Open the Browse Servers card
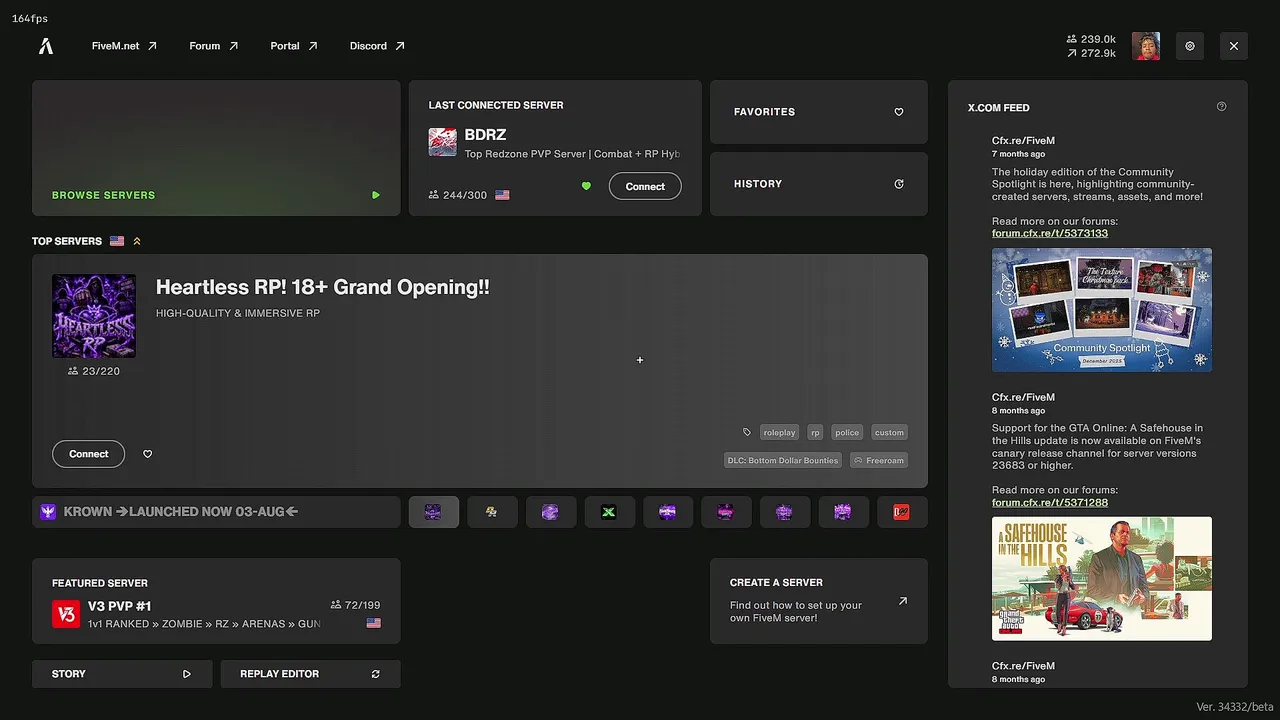The image size is (1280, 720). point(216,148)
